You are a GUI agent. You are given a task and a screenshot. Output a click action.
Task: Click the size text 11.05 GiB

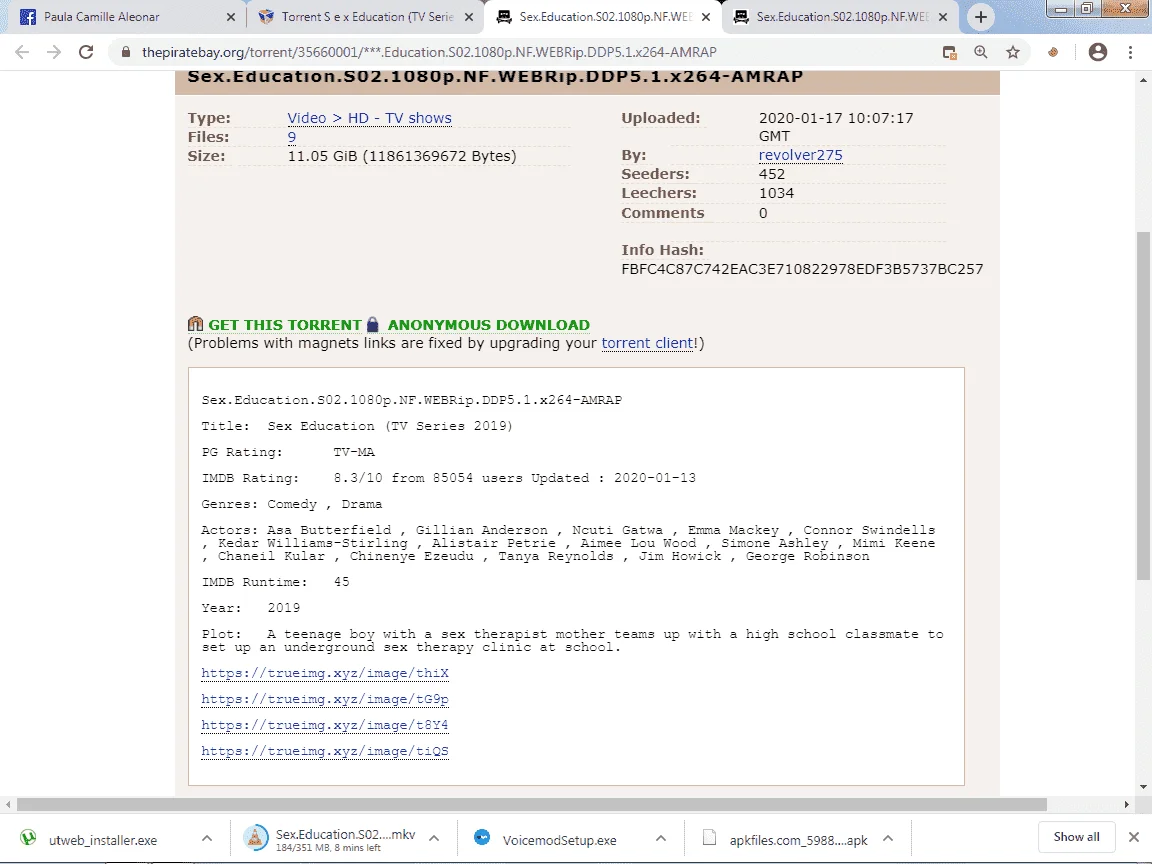click(402, 156)
